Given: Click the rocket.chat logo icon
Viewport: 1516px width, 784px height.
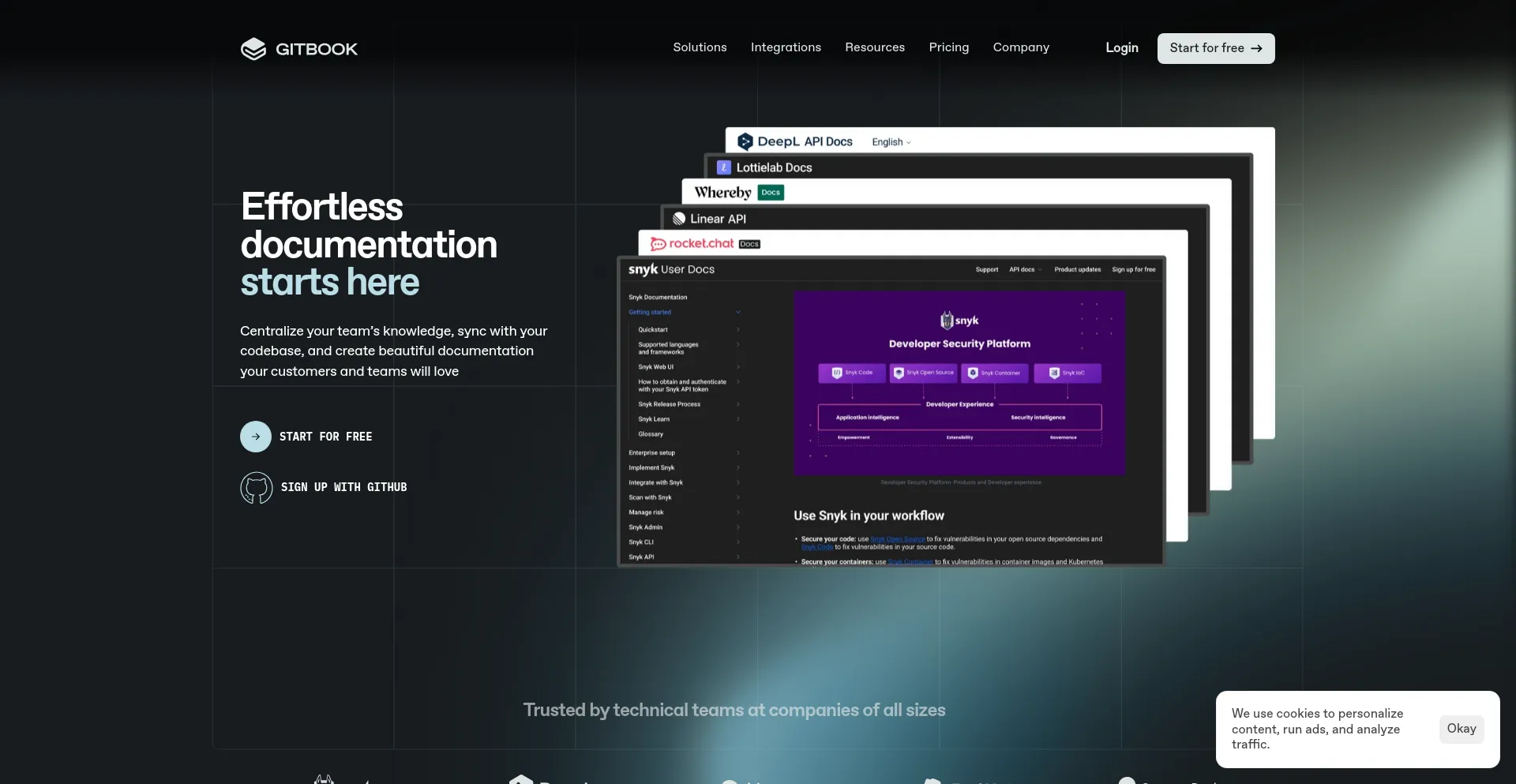Looking at the screenshot, I should (x=658, y=244).
